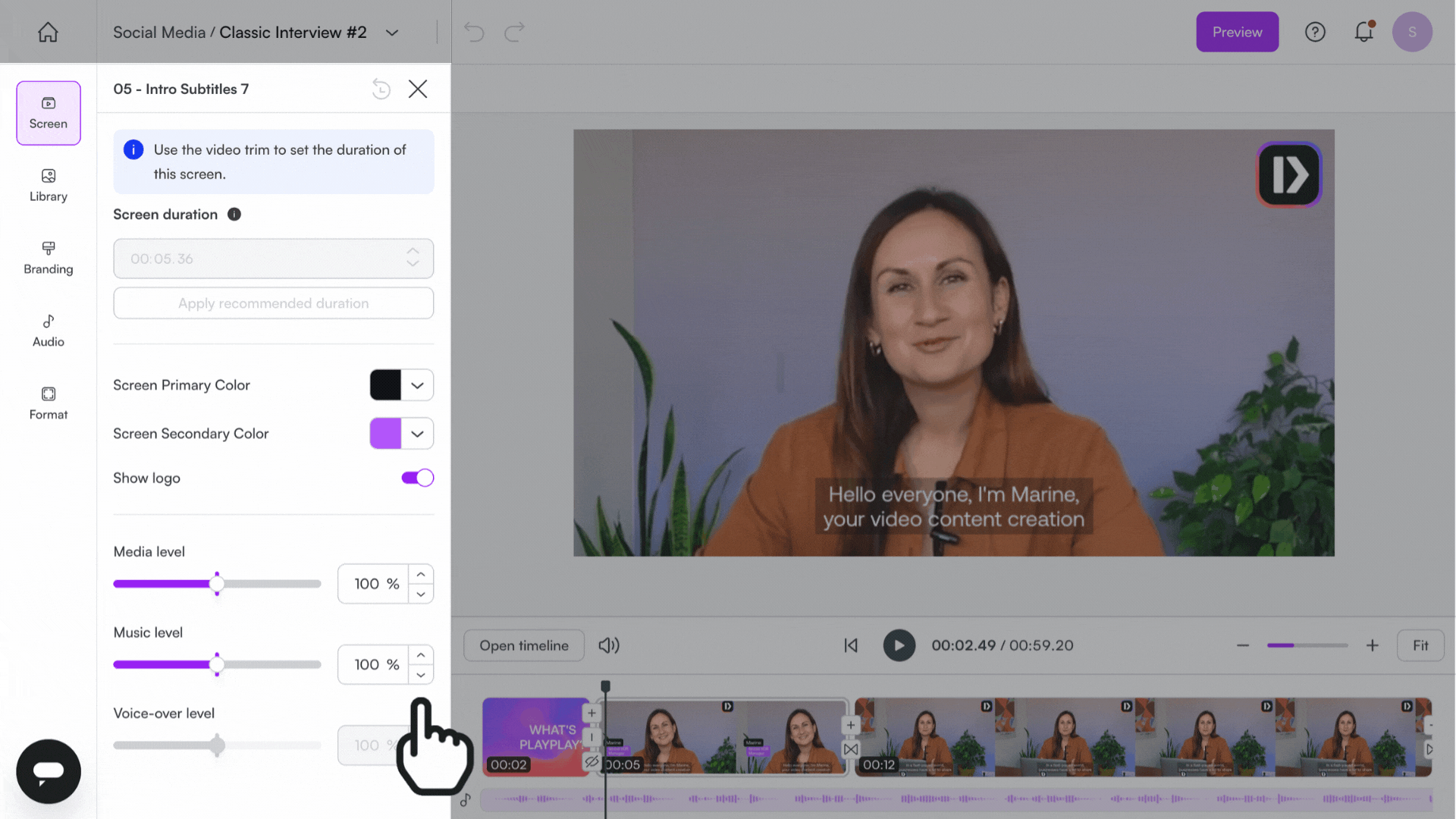
Task: Click the Voice-over level slider handle
Action: pos(217,745)
